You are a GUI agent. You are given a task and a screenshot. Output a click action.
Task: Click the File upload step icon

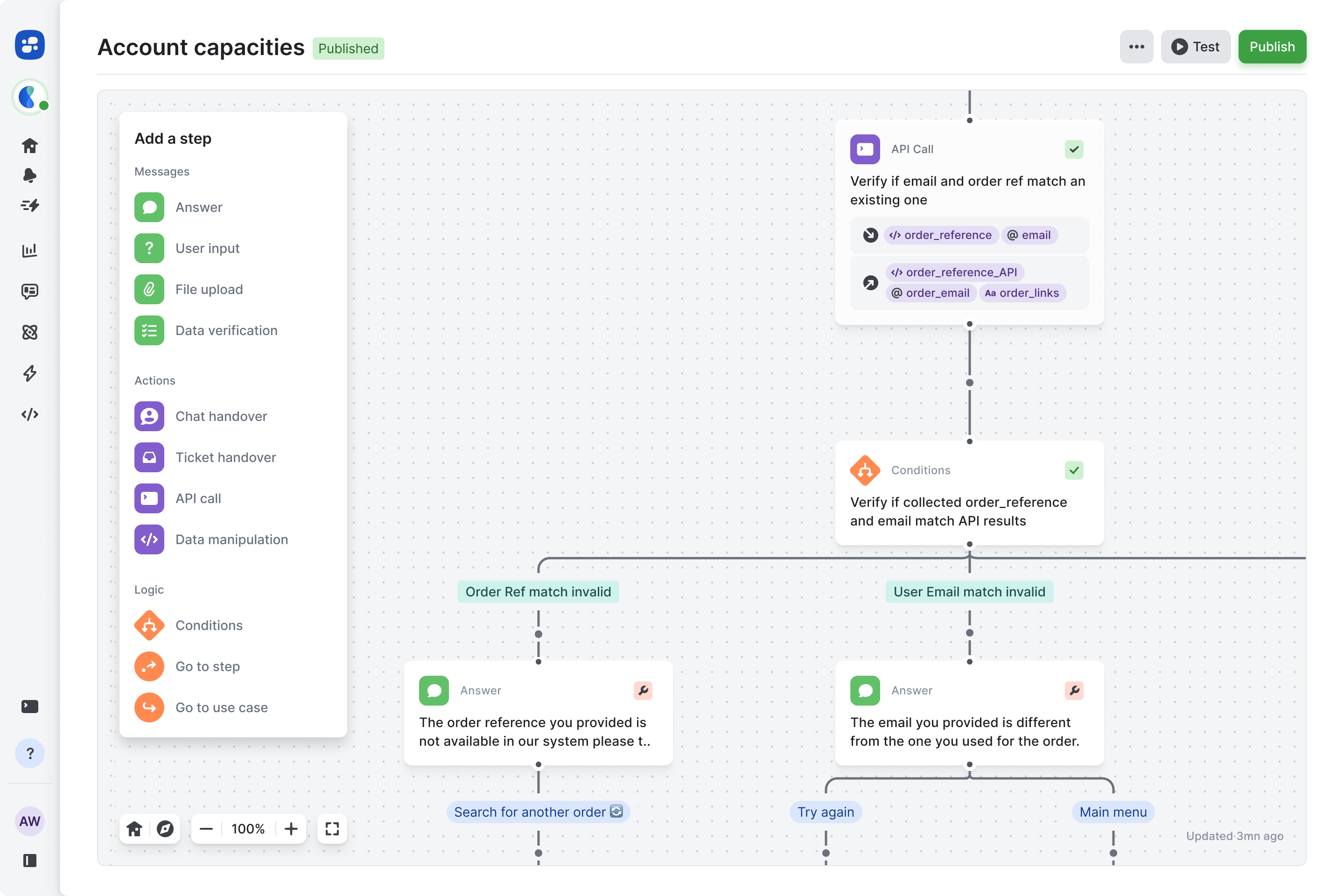pos(149,289)
